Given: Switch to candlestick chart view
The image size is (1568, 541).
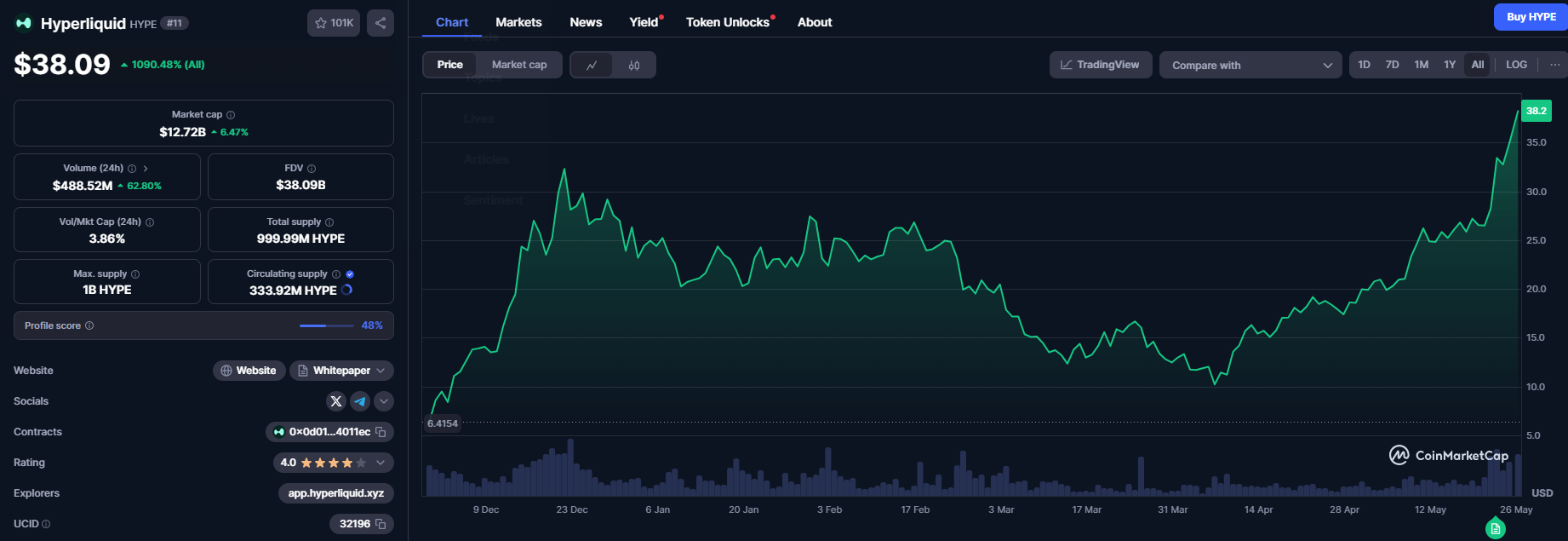Looking at the screenshot, I should [634, 66].
